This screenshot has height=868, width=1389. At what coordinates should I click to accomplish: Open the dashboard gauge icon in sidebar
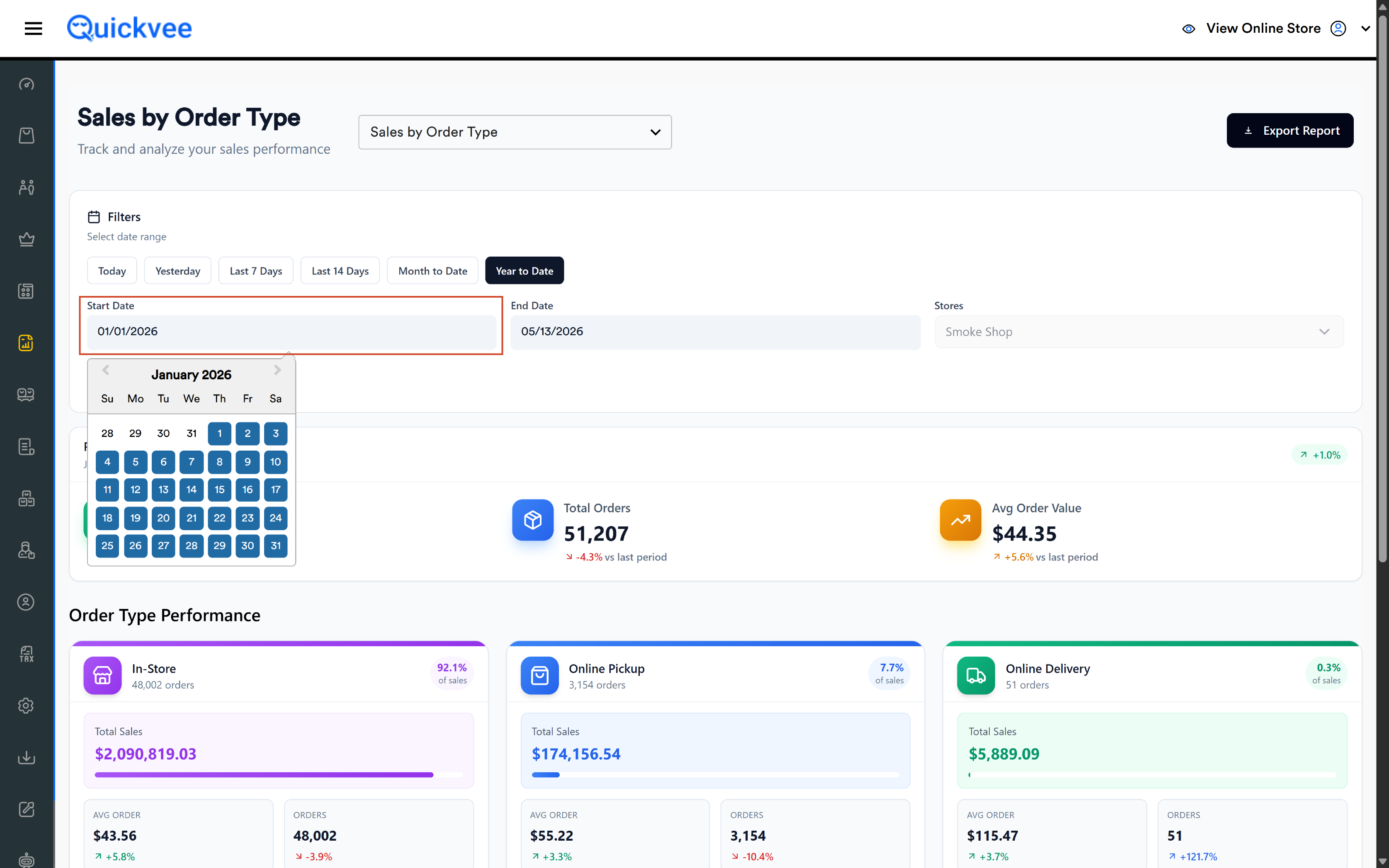pos(27,85)
